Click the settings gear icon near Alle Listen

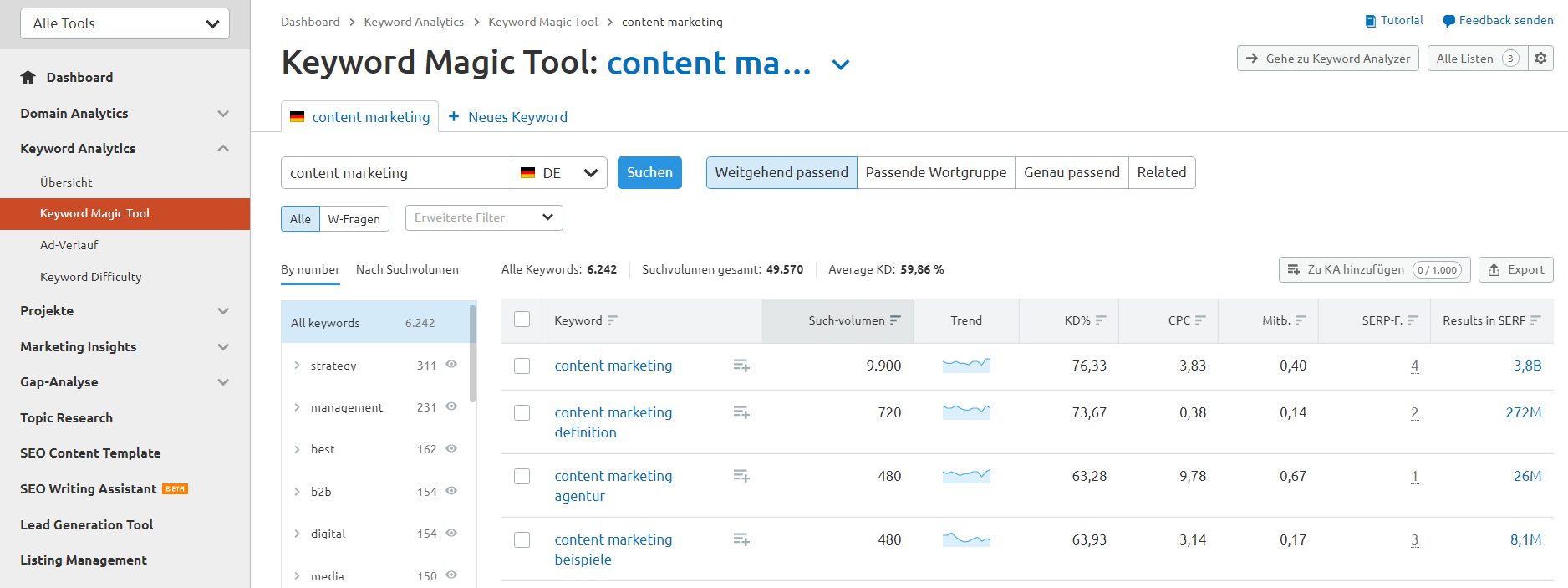(1540, 59)
